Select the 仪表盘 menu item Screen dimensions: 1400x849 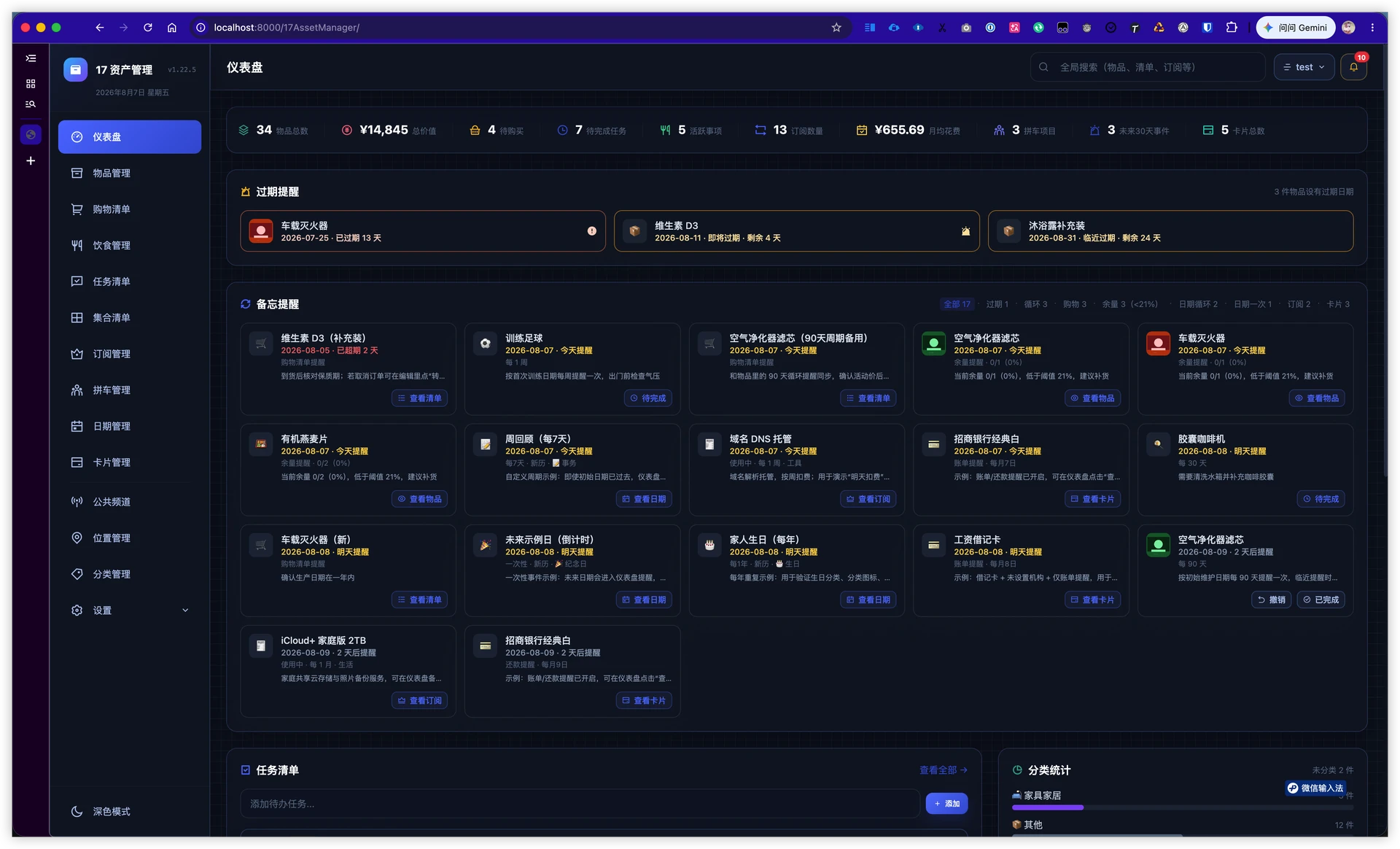click(x=130, y=137)
